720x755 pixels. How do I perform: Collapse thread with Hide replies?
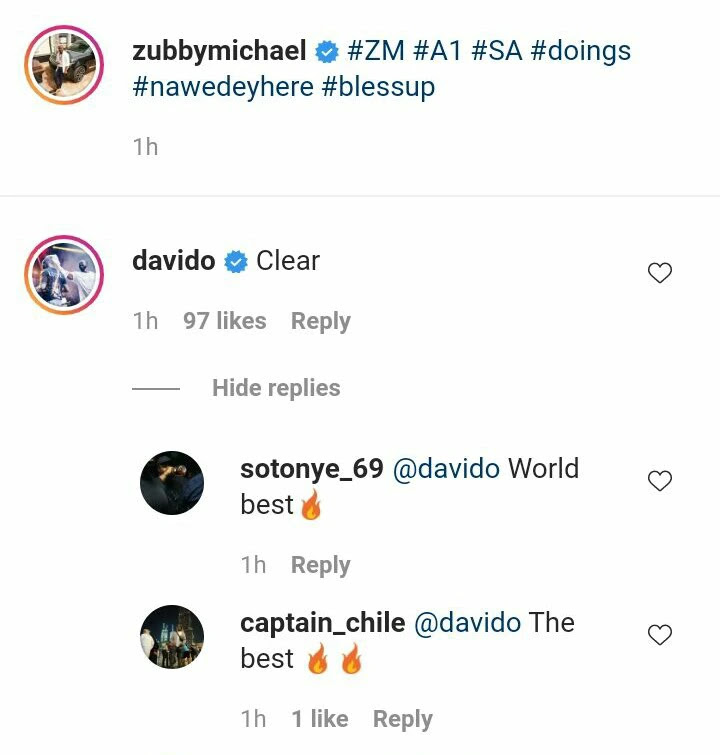coord(276,388)
